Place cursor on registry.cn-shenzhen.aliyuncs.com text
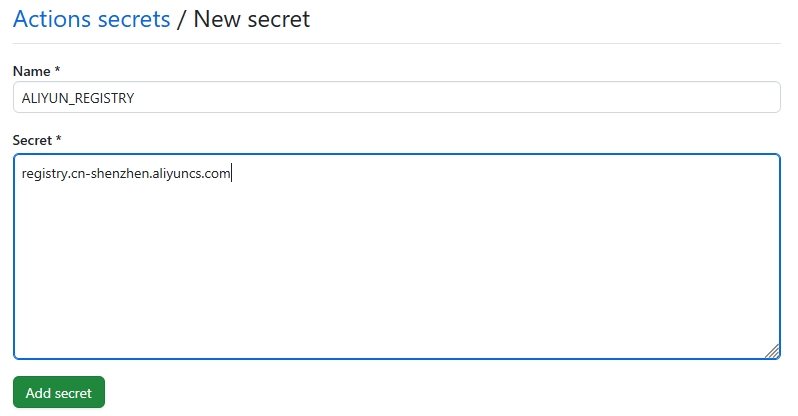Image resolution: width=798 pixels, height=416 pixels. pyautogui.click(x=126, y=174)
